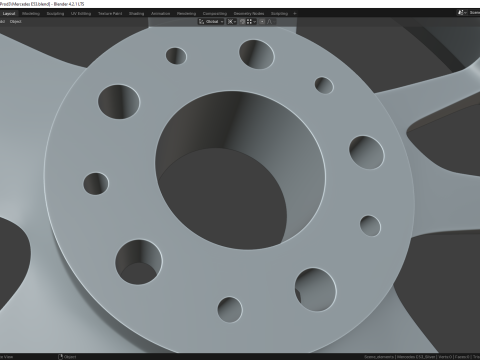480x360 pixels.
Task: Open proportional editing falloff curve menu
Action: pyautogui.click(x=270, y=22)
